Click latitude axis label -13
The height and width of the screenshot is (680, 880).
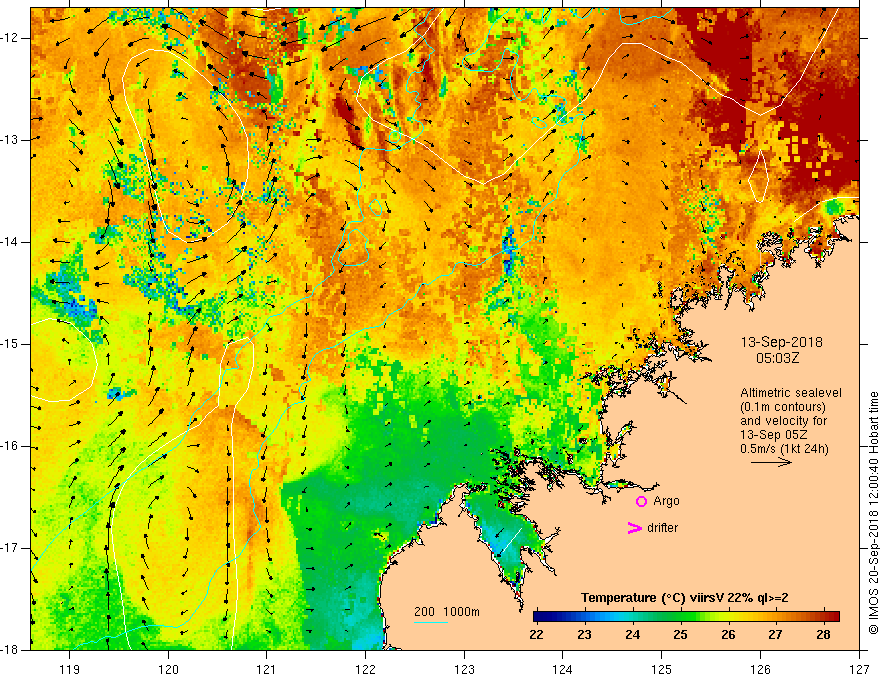tap(10, 140)
